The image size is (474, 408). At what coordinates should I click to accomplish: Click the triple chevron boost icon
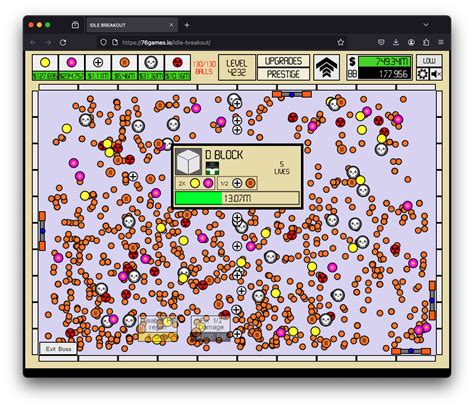[326, 68]
